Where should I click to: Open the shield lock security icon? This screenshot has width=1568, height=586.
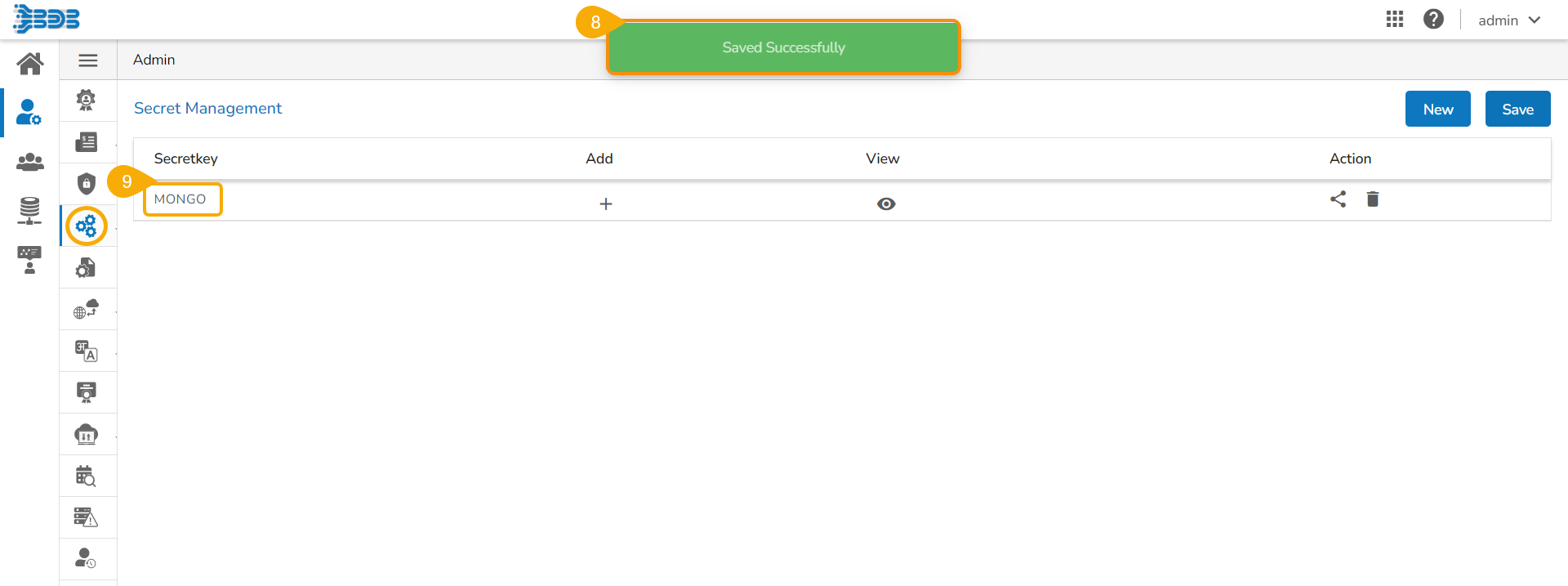pos(87,184)
